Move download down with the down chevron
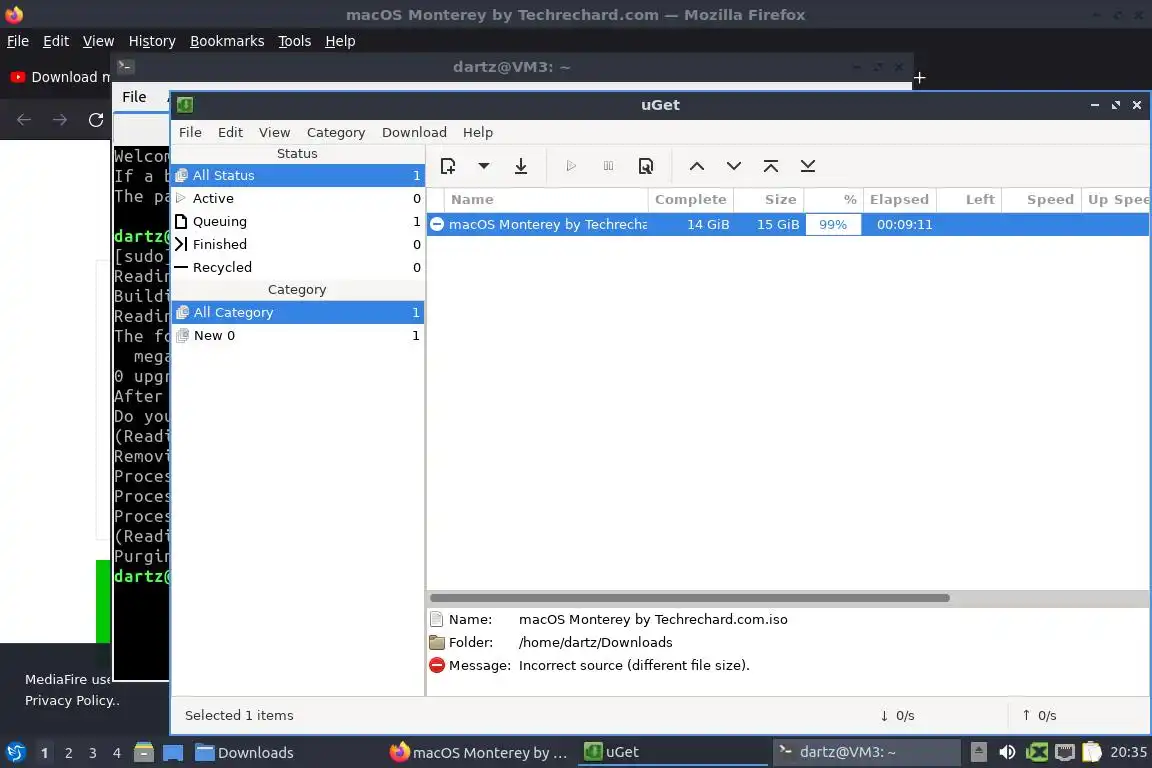This screenshot has height=768, width=1152. tap(734, 166)
